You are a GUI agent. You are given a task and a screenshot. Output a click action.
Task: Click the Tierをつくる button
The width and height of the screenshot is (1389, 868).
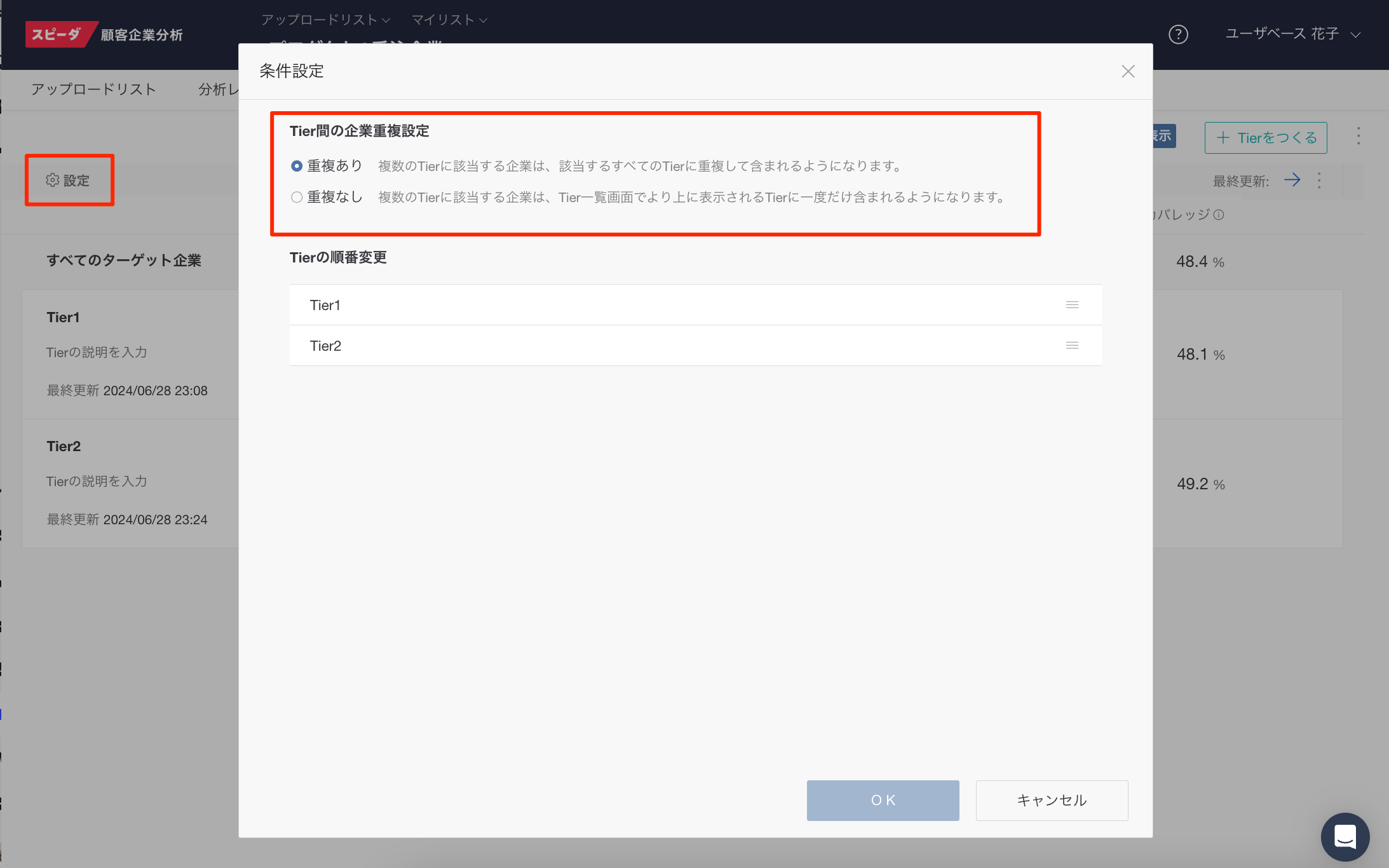point(1265,138)
